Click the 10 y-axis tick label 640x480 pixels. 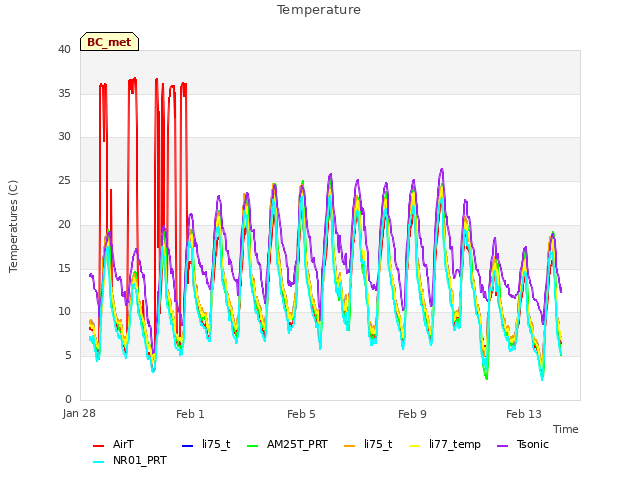click(x=64, y=311)
